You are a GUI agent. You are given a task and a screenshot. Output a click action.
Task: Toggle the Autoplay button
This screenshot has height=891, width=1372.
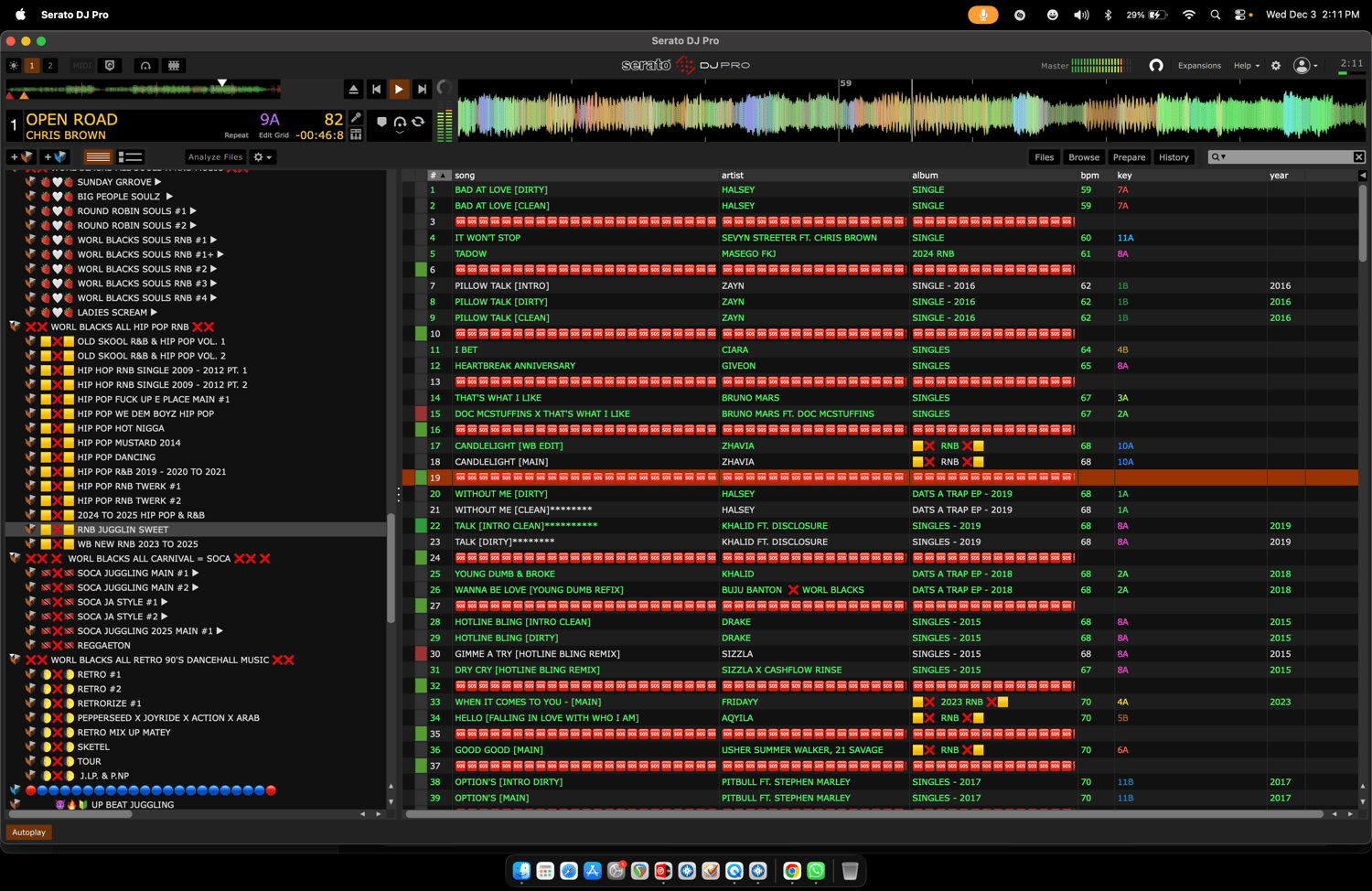coord(28,832)
